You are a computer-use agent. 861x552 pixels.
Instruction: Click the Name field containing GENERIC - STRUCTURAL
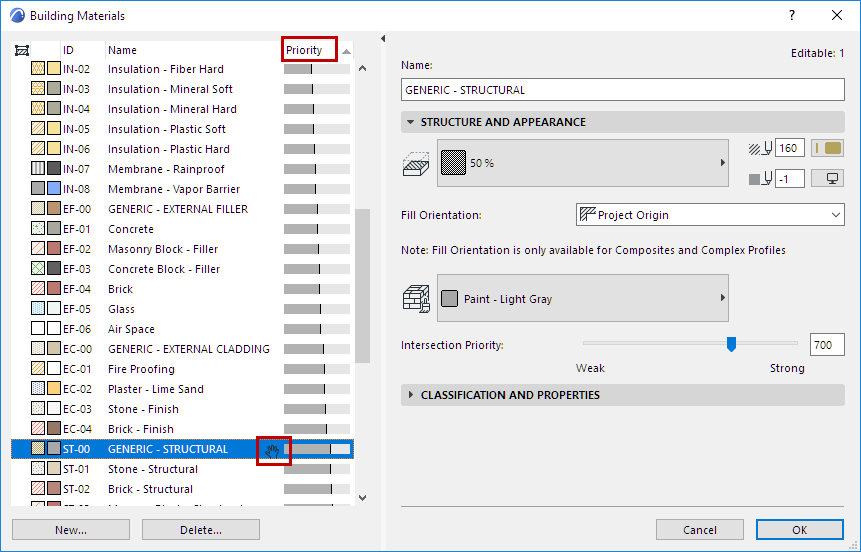(x=623, y=90)
